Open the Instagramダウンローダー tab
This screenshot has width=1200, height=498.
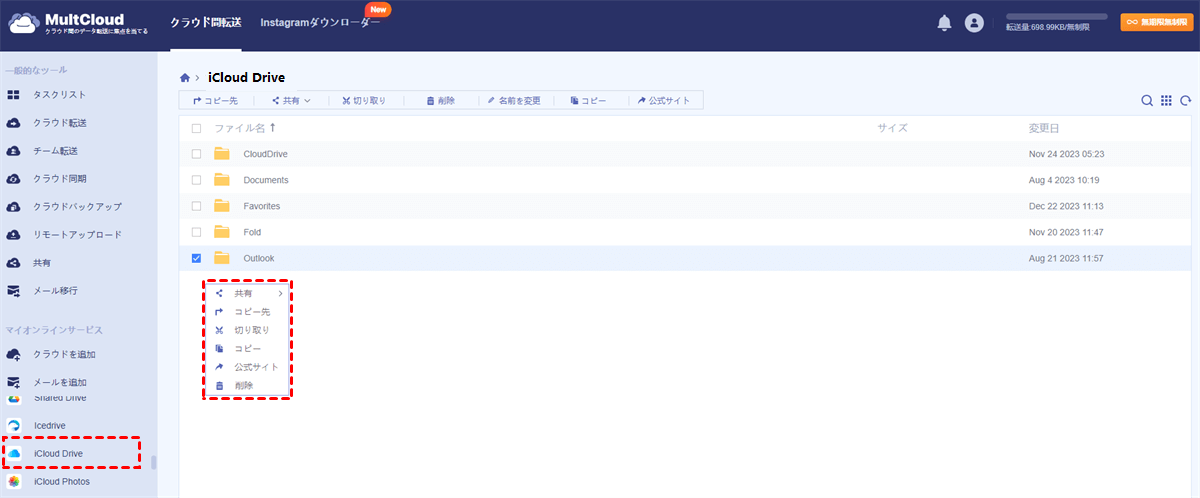click(320, 23)
